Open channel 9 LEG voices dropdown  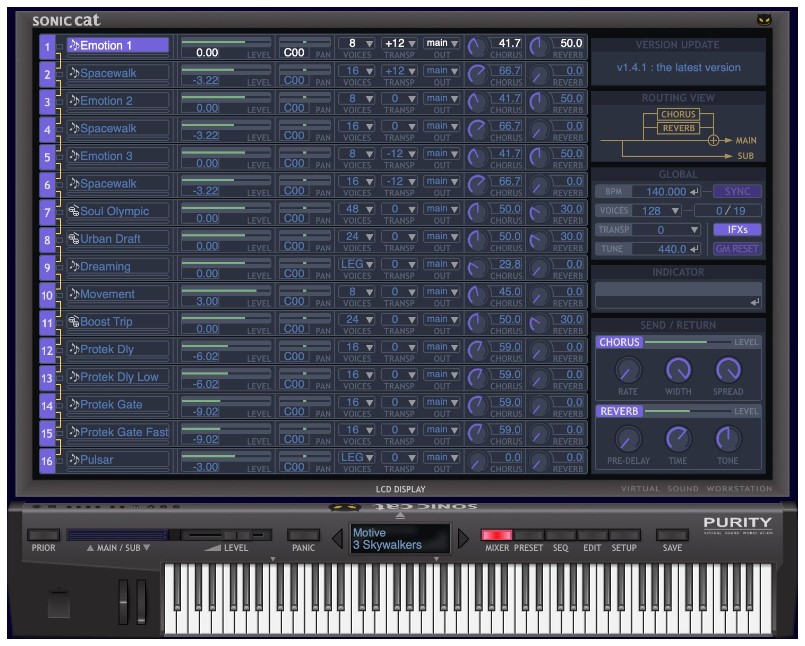pyautogui.click(x=357, y=264)
